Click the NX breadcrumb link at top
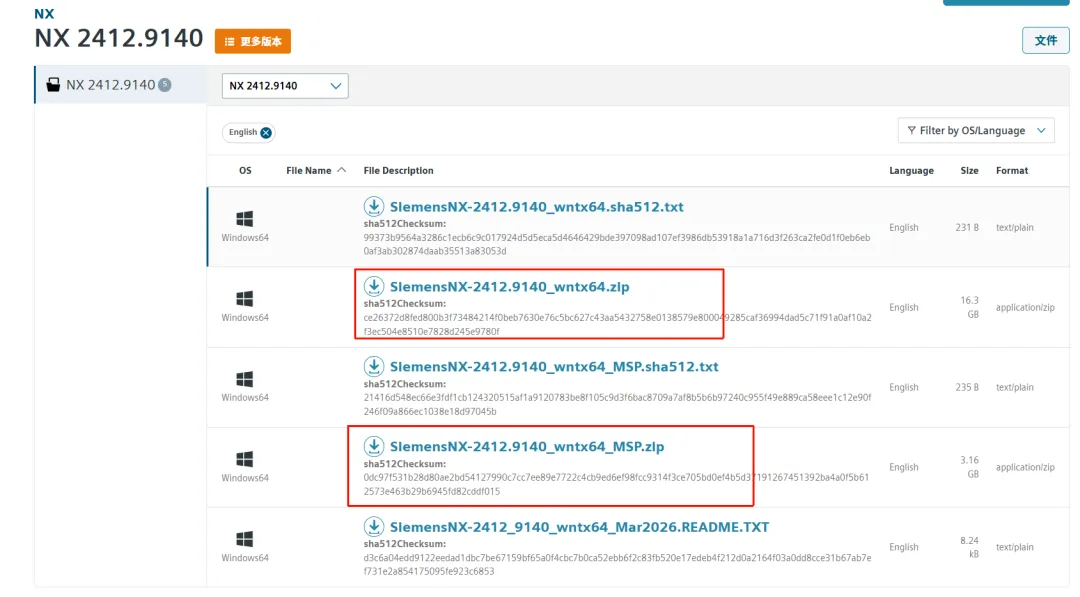Viewport: 1080px width, 597px height. 44,13
